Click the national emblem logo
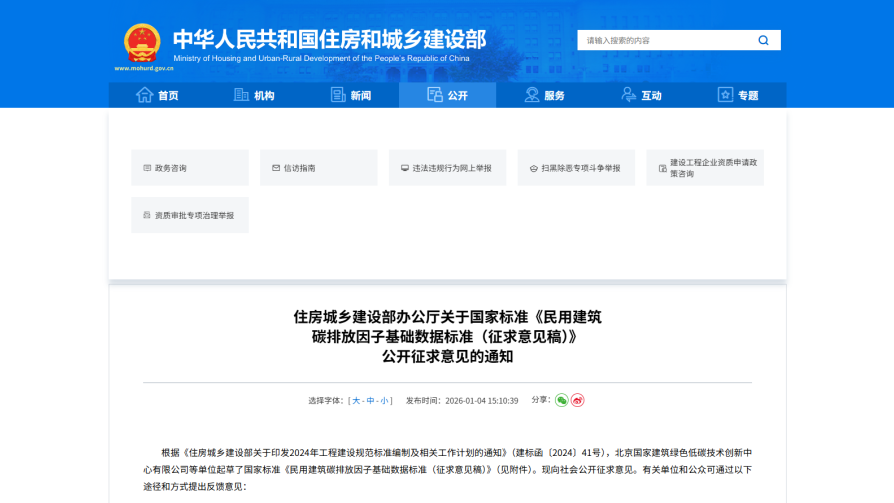 [x=142, y=43]
